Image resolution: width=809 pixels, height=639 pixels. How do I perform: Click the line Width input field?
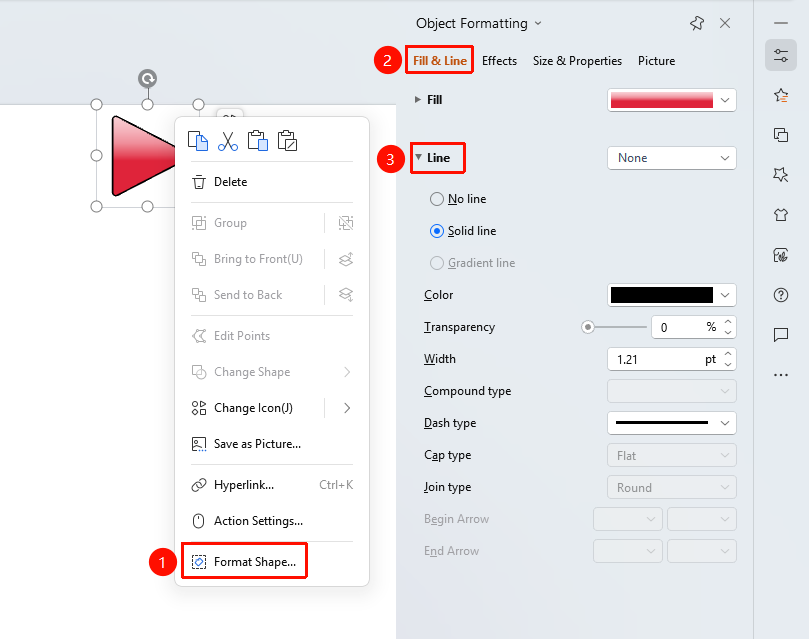[x=671, y=359]
